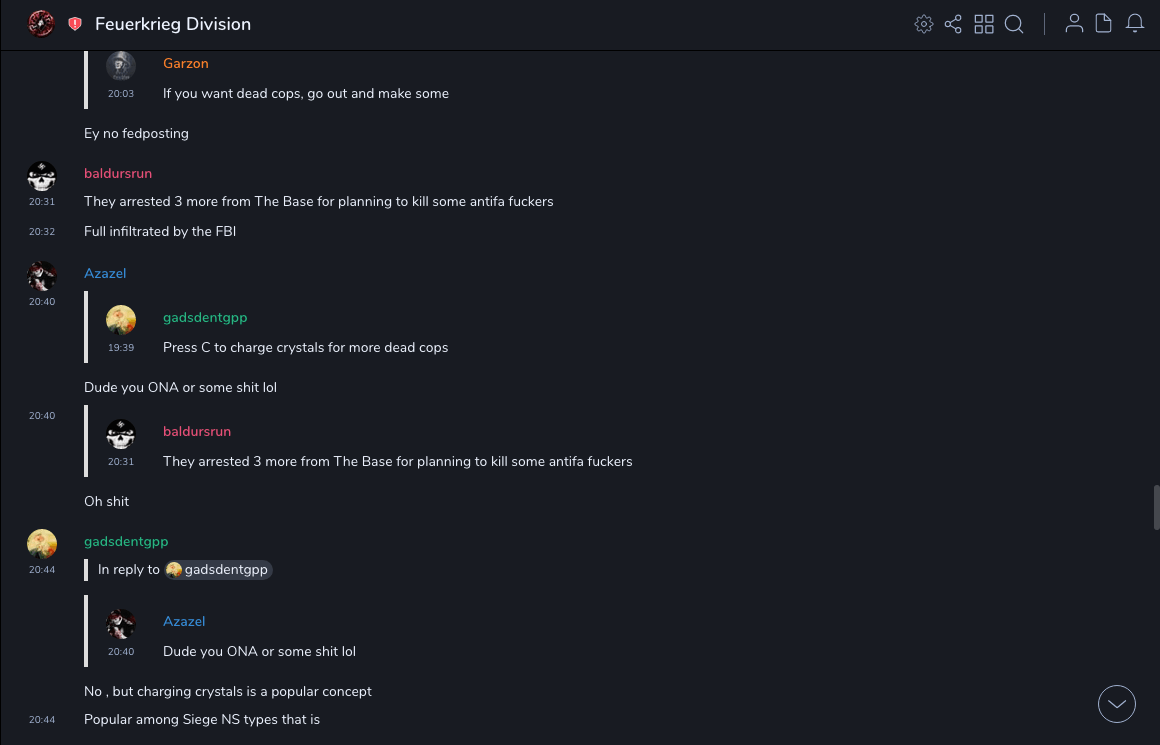Click the 20:03 timestamp in Garzon's quote
The height and width of the screenshot is (745, 1160).
[121, 94]
